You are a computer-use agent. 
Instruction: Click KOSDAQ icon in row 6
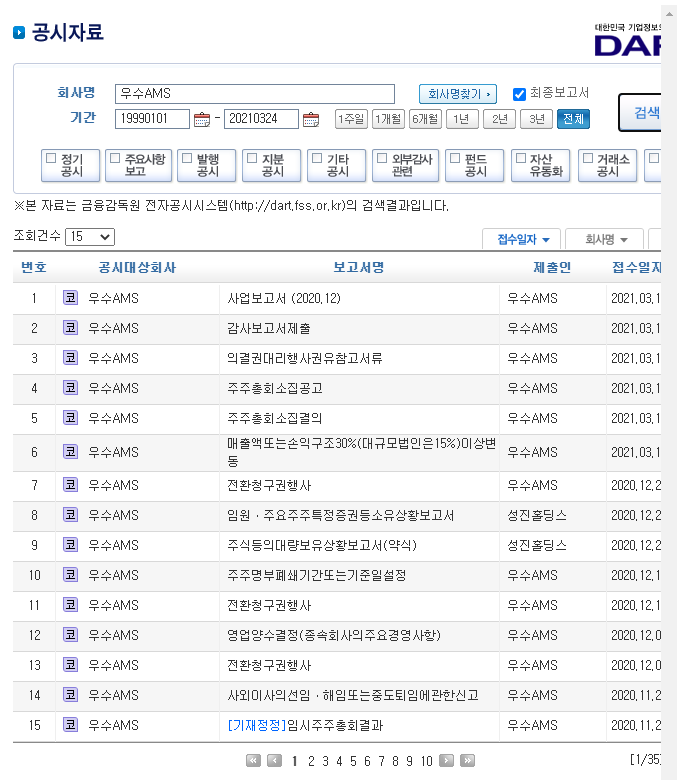(x=70, y=452)
